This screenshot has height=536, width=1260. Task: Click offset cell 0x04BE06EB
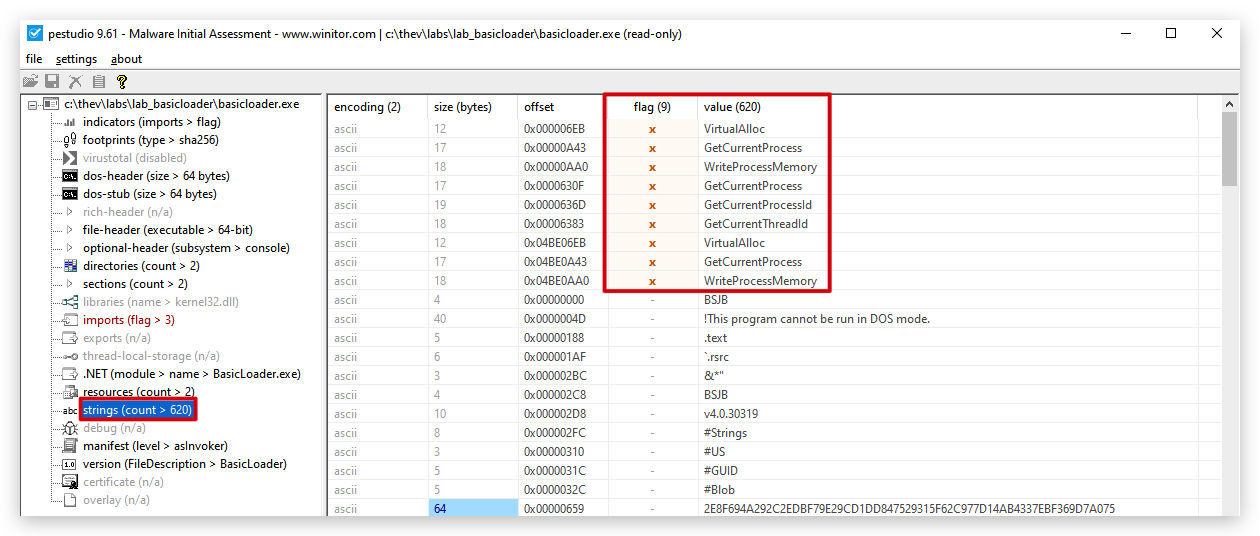point(556,243)
